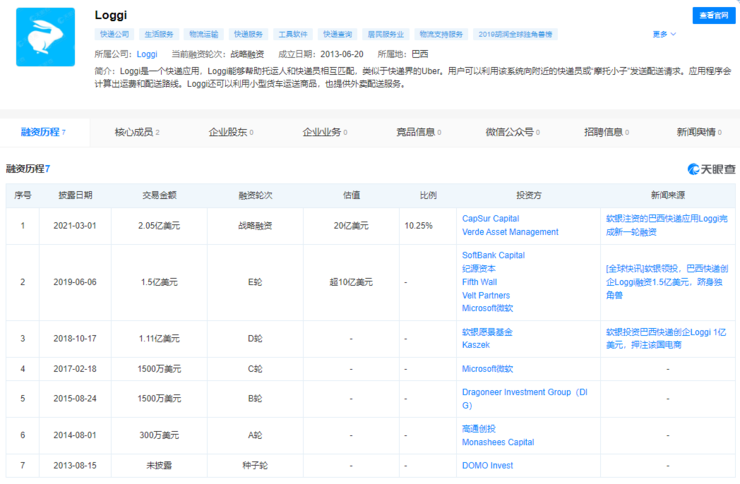Viewport: 740px width, 484px height.
Task: Open the Dragoneer Investment Group link
Action: coord(525,399)
